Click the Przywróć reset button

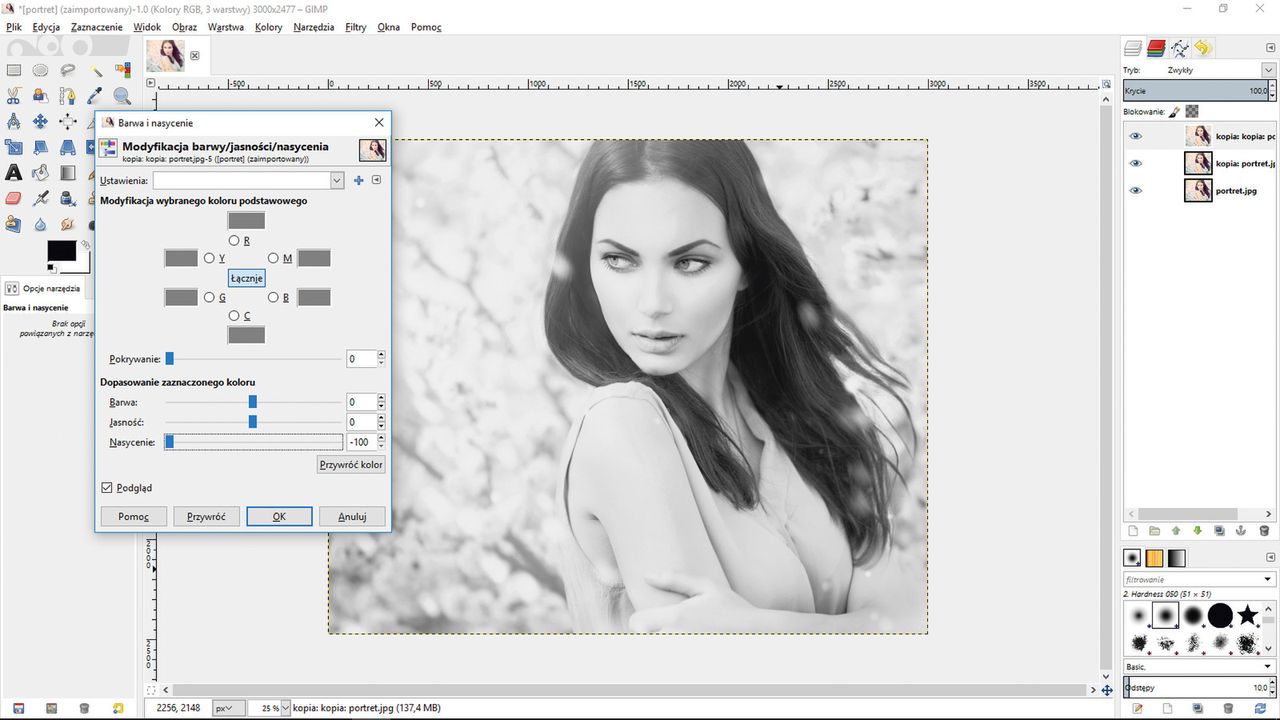click(206, 516)
